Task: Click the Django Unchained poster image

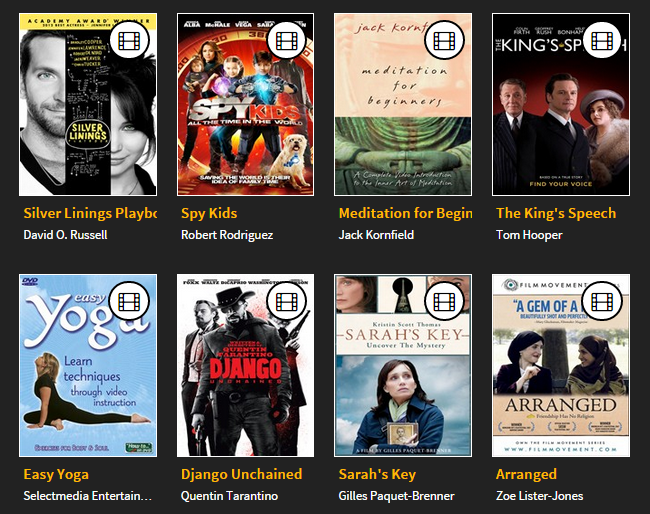Action: click(245, 365)
